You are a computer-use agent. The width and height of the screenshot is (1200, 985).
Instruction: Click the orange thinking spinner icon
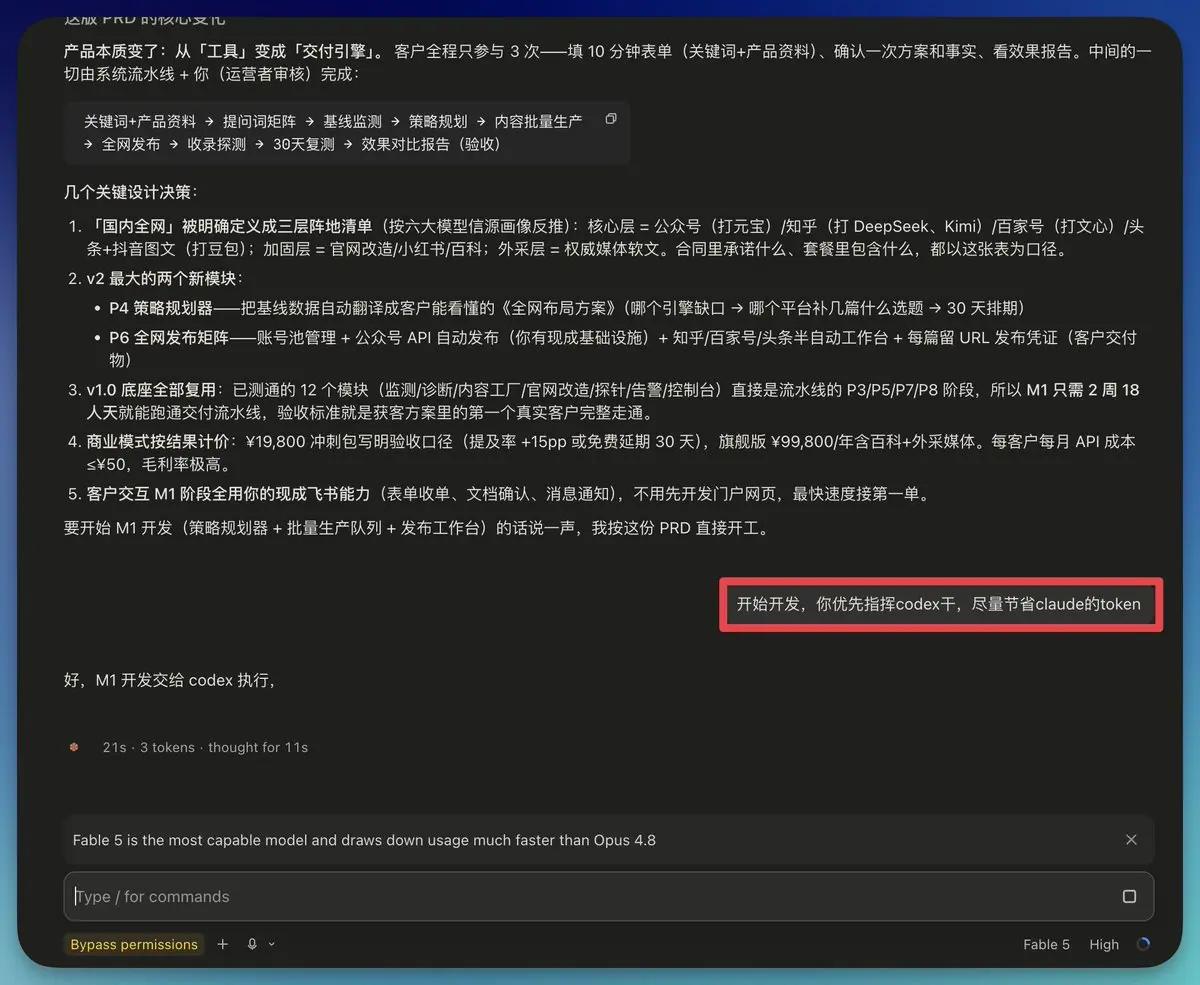click(74, 747)
